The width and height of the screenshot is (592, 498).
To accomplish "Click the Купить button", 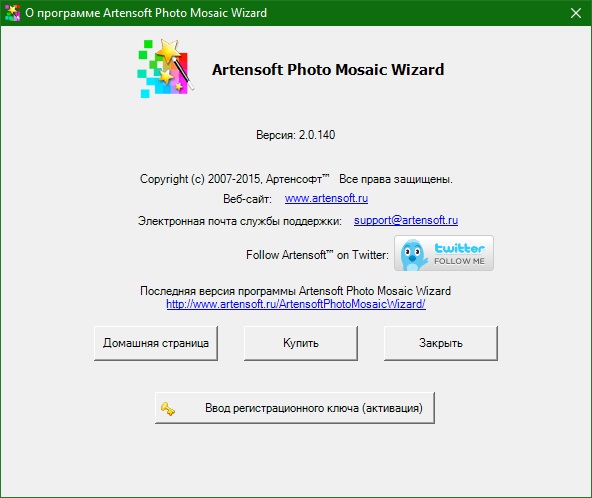I will point(301,343).
